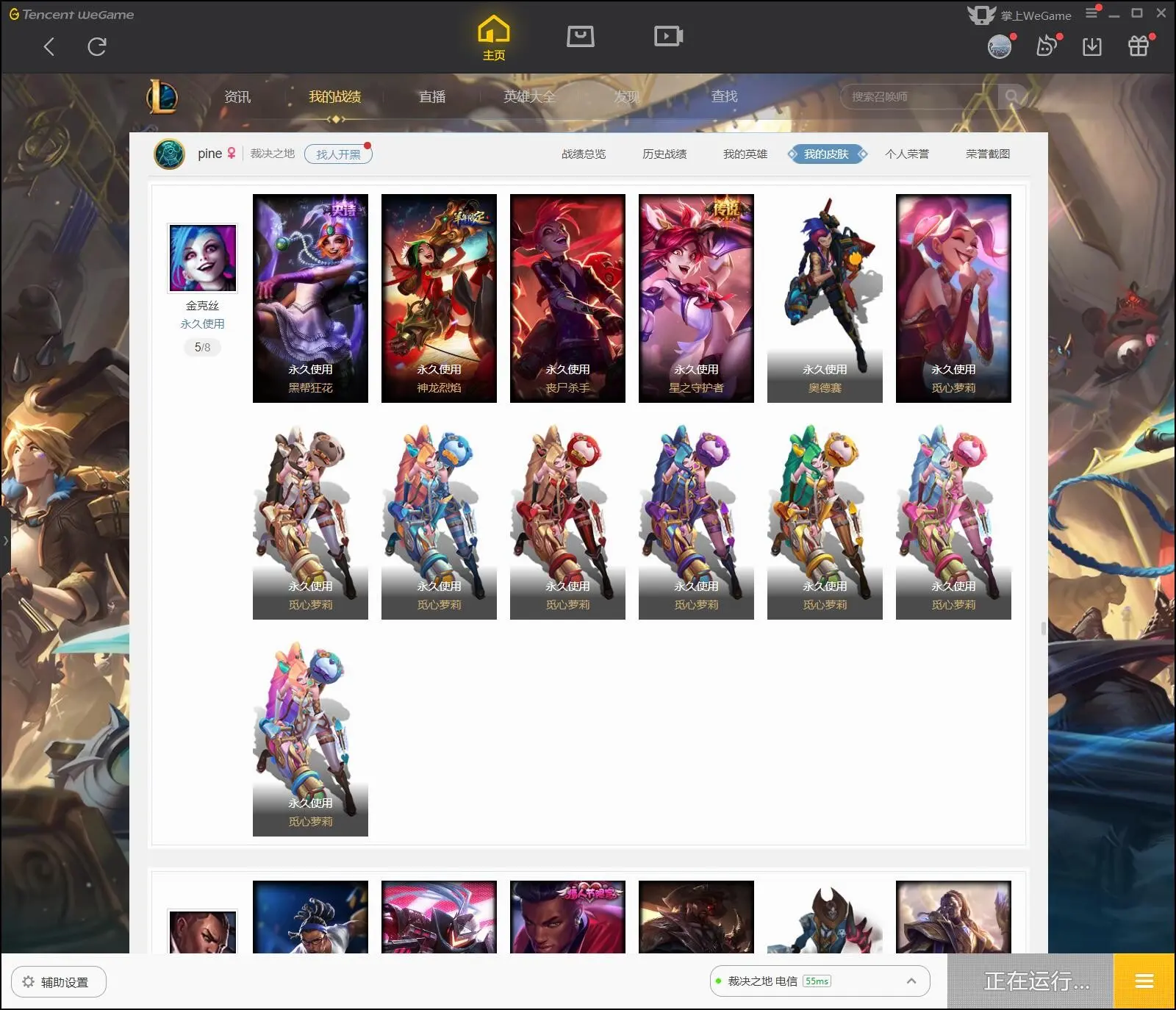Open the friends notification icon
The height and width of the screenshot is (1010, 1176).
point(1047,46)
